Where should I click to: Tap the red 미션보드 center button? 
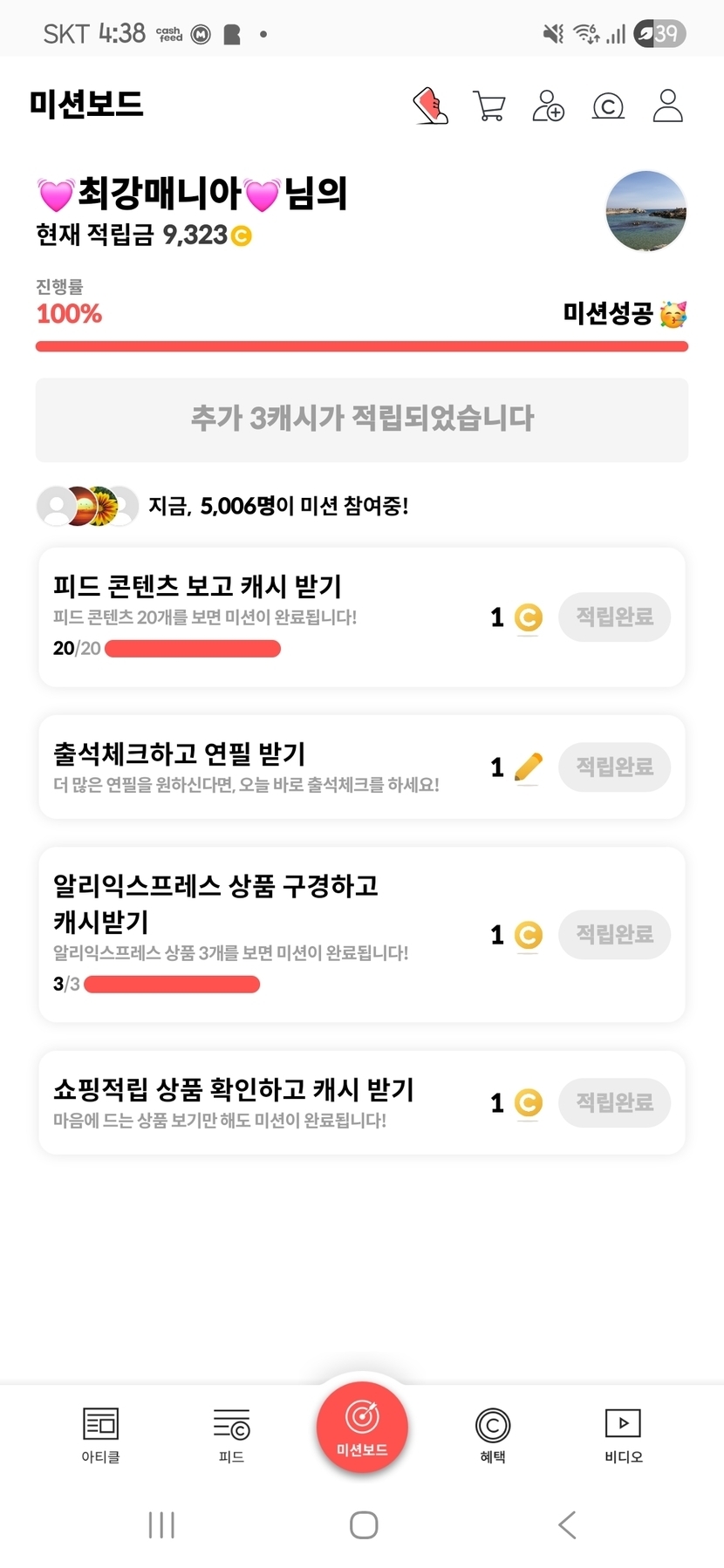click(x=362, y=1428)
